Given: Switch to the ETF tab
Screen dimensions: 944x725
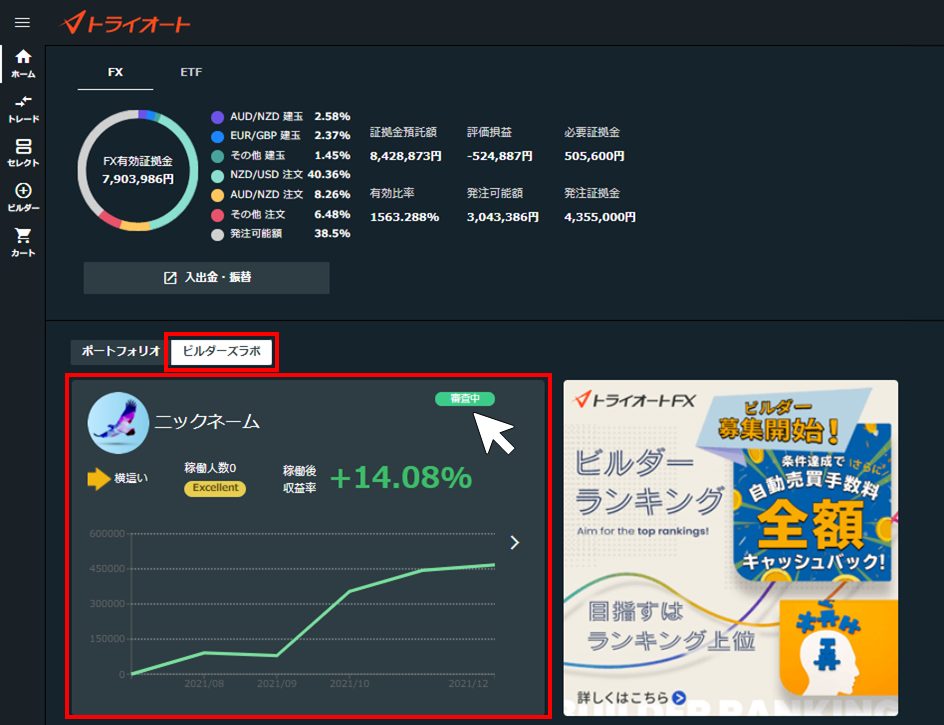Looking at the screenshot, I should point(191,72).
